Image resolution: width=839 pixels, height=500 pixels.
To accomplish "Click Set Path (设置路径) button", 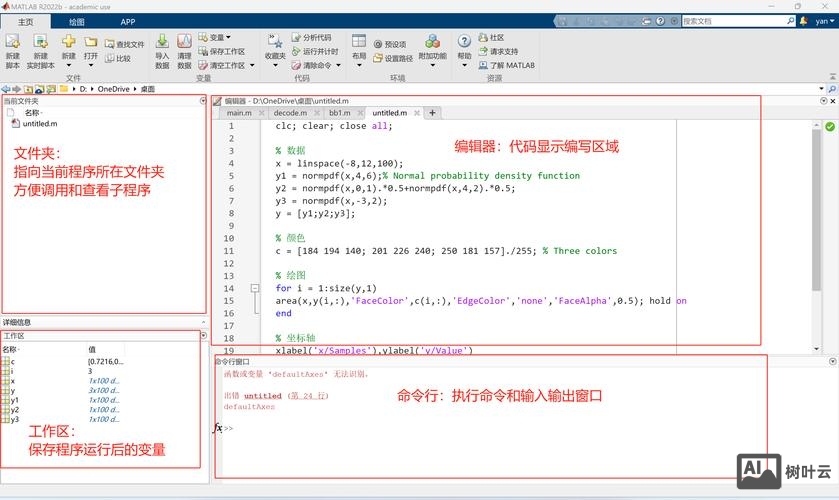I will click(x=392, y=58).
